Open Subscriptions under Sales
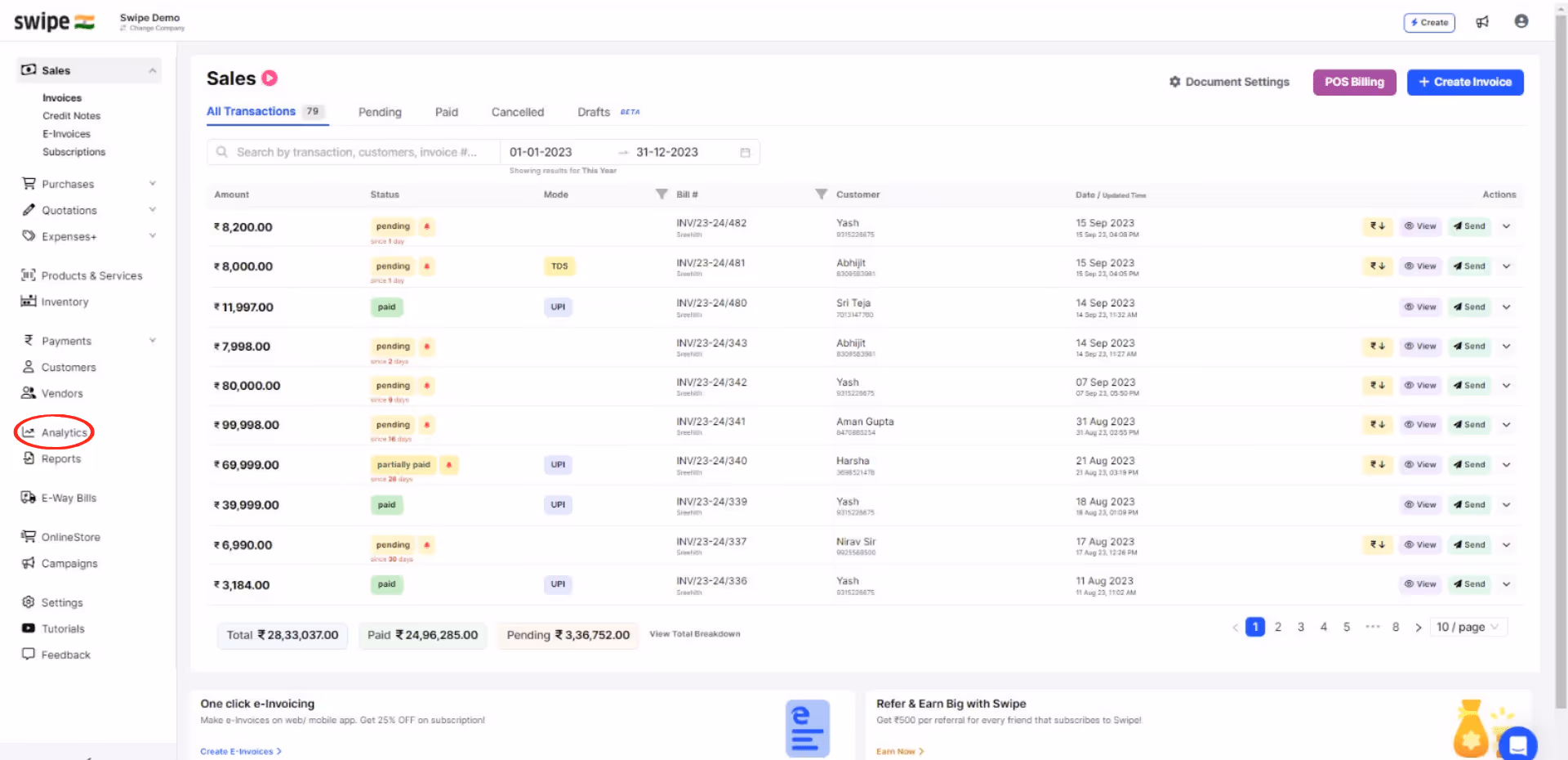Image resolution: width=1568 pixels, height=760 pixels. click(x=74, y=152)
